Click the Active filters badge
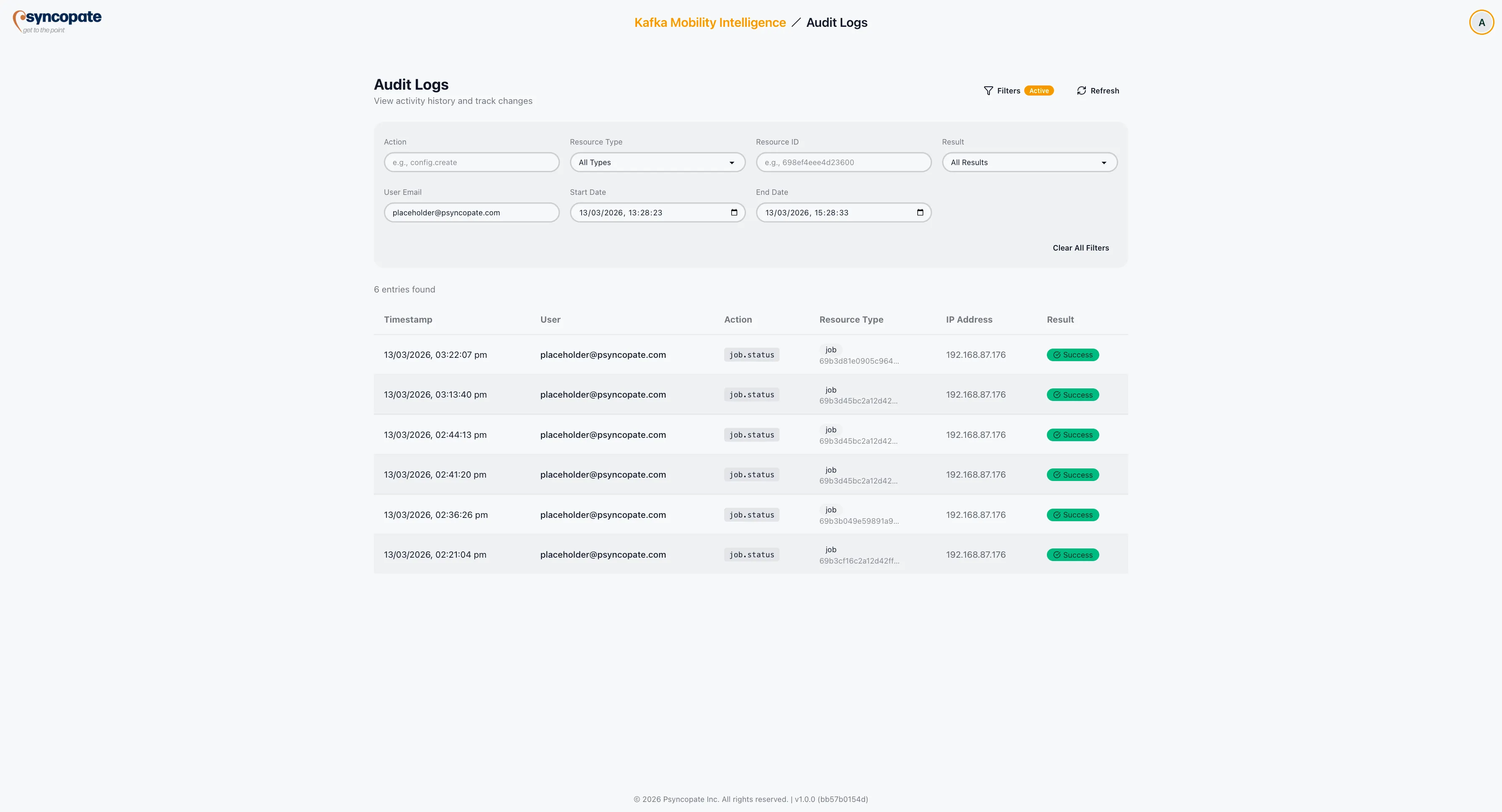The height and width of the screenshot is (812, 1502). click(1039, 91)
